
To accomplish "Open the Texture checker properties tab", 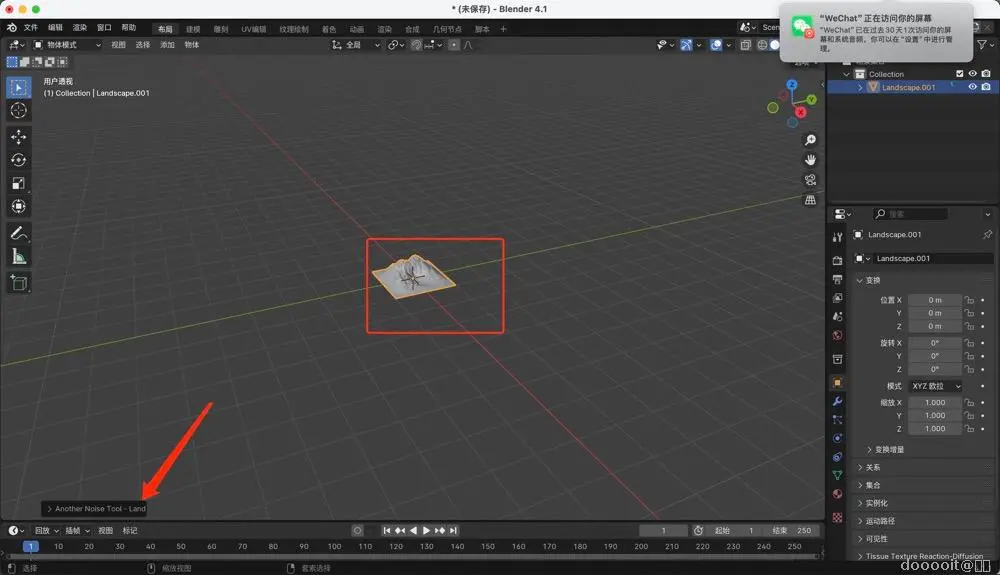I will (837, 517).
